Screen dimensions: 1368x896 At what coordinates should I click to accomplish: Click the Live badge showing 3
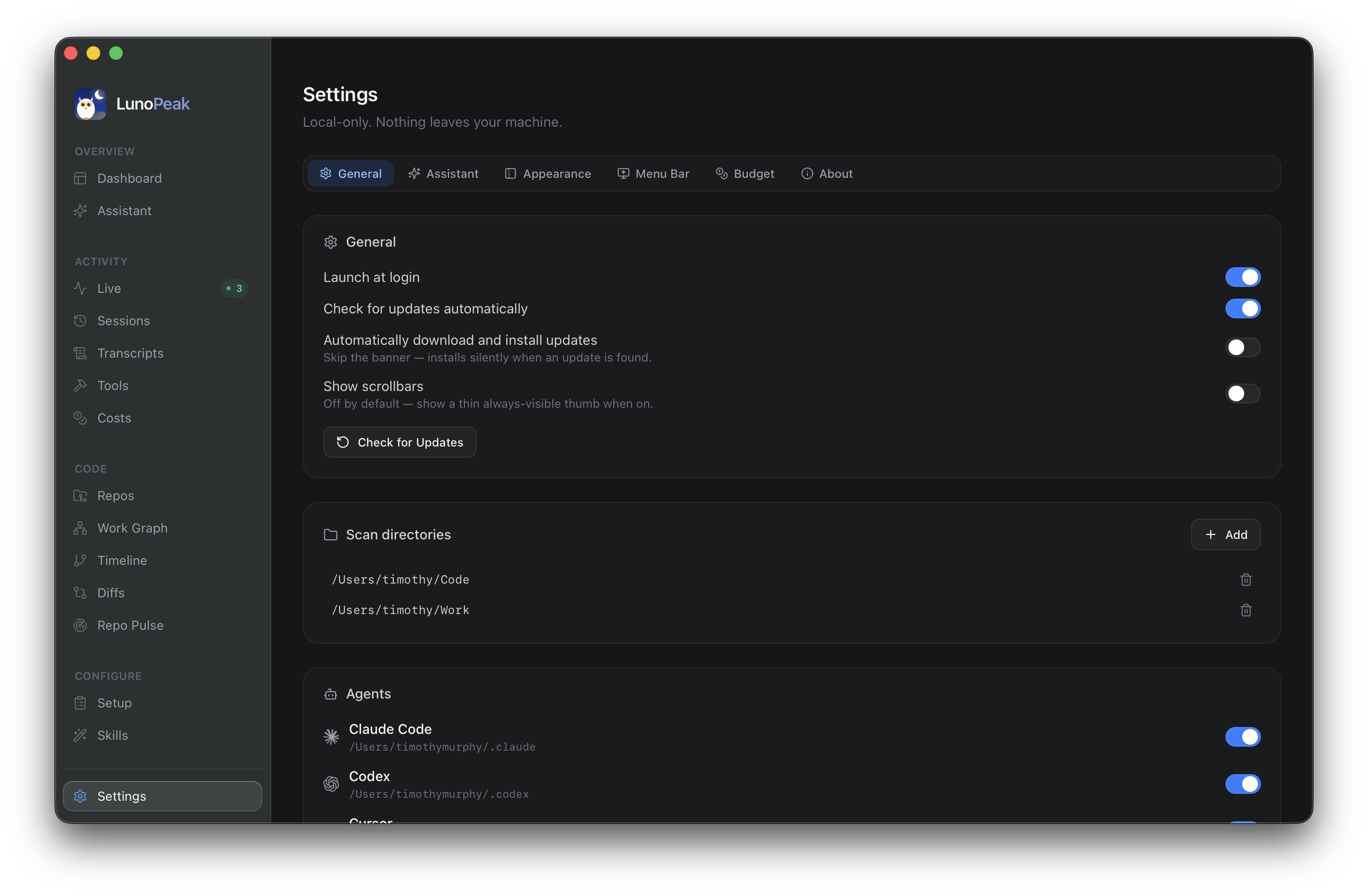pyautogui.click(x=234, y=288)
